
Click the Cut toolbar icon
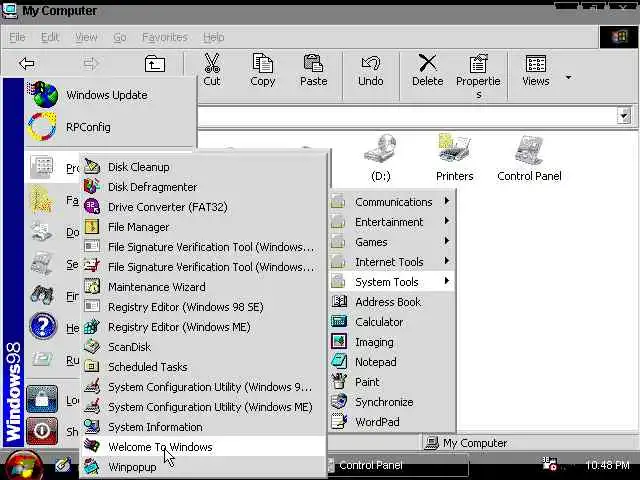tap(212, 70)
